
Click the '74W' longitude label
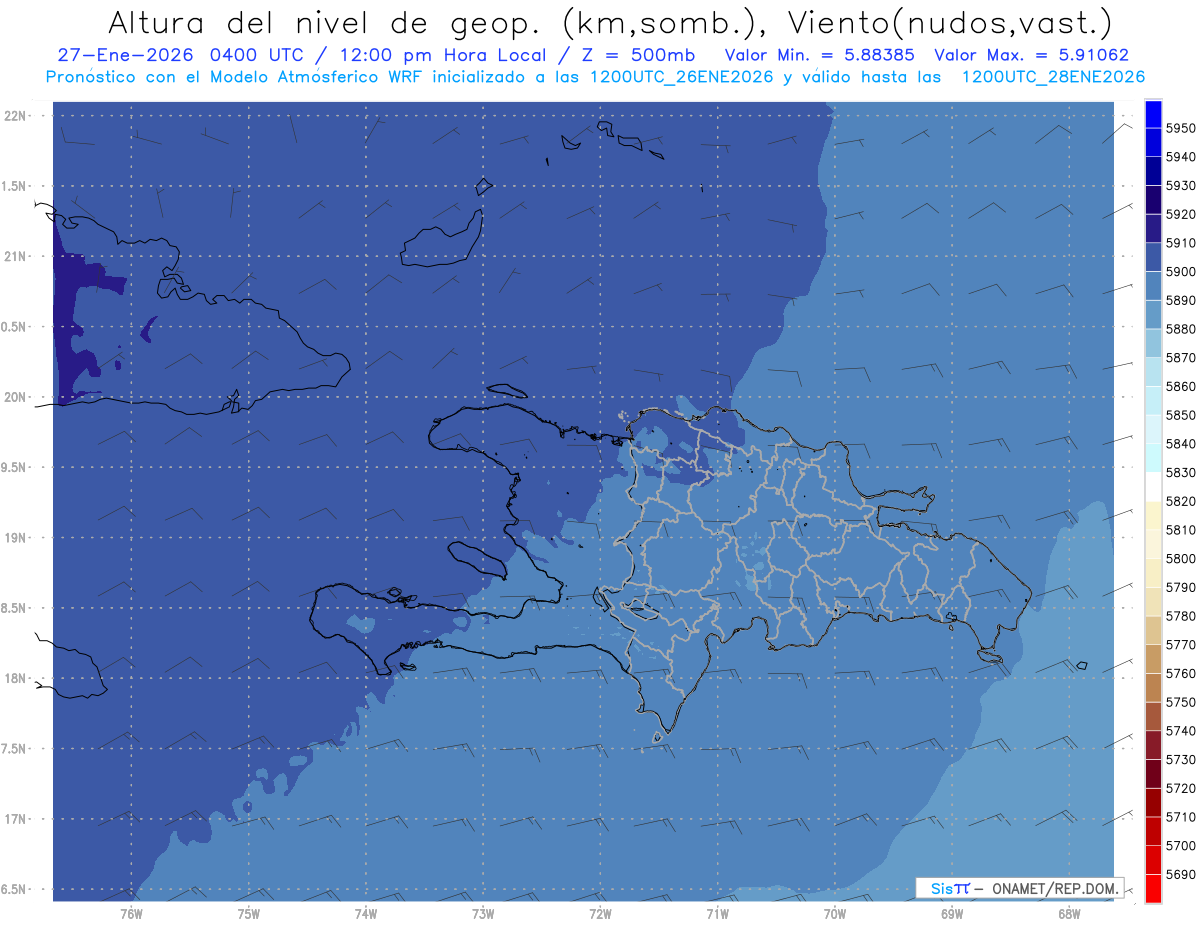pyautogui.click(x=366, y=914)
